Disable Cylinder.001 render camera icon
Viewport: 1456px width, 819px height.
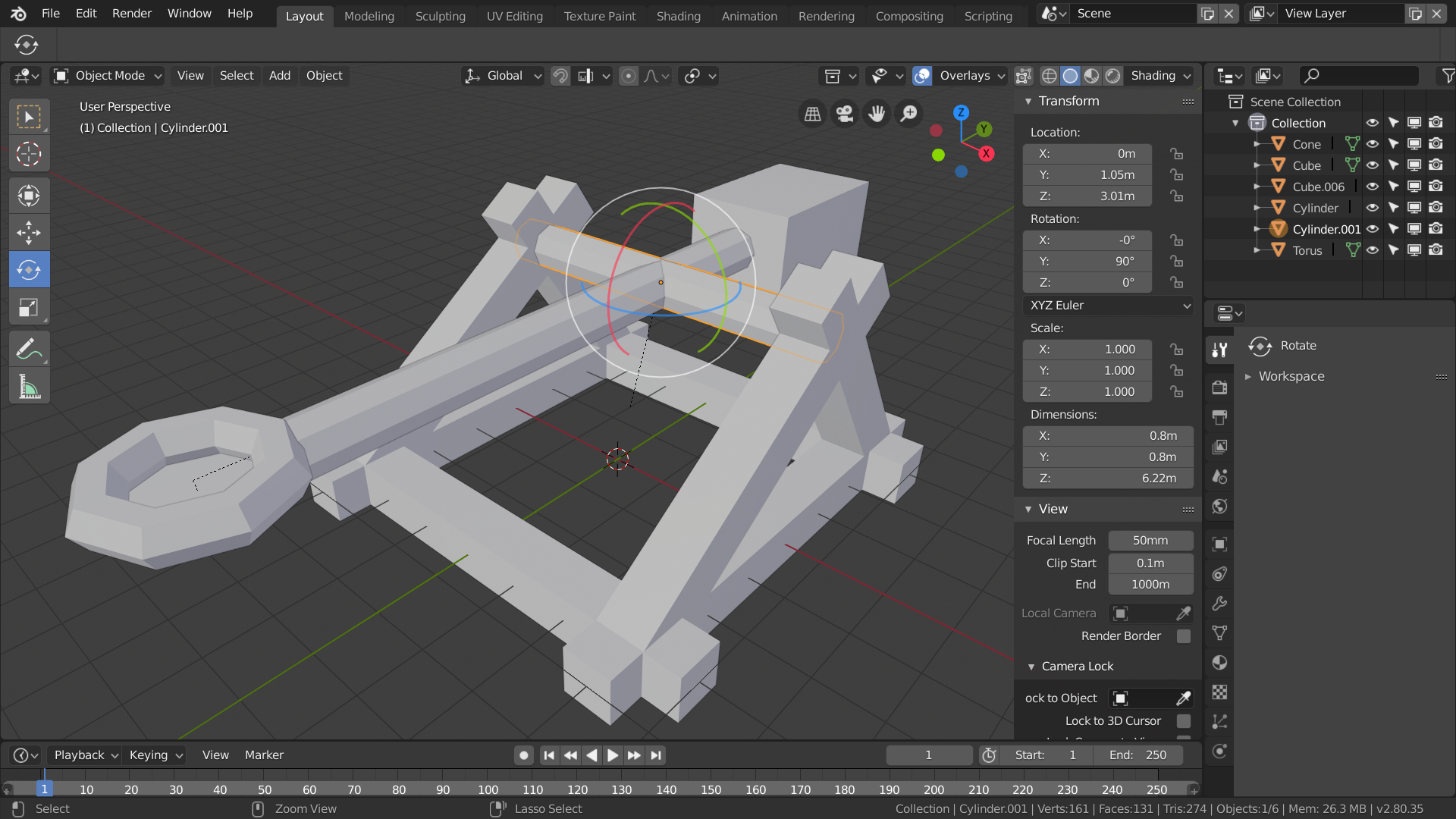pyautogui.click(x=1436, y=229)
